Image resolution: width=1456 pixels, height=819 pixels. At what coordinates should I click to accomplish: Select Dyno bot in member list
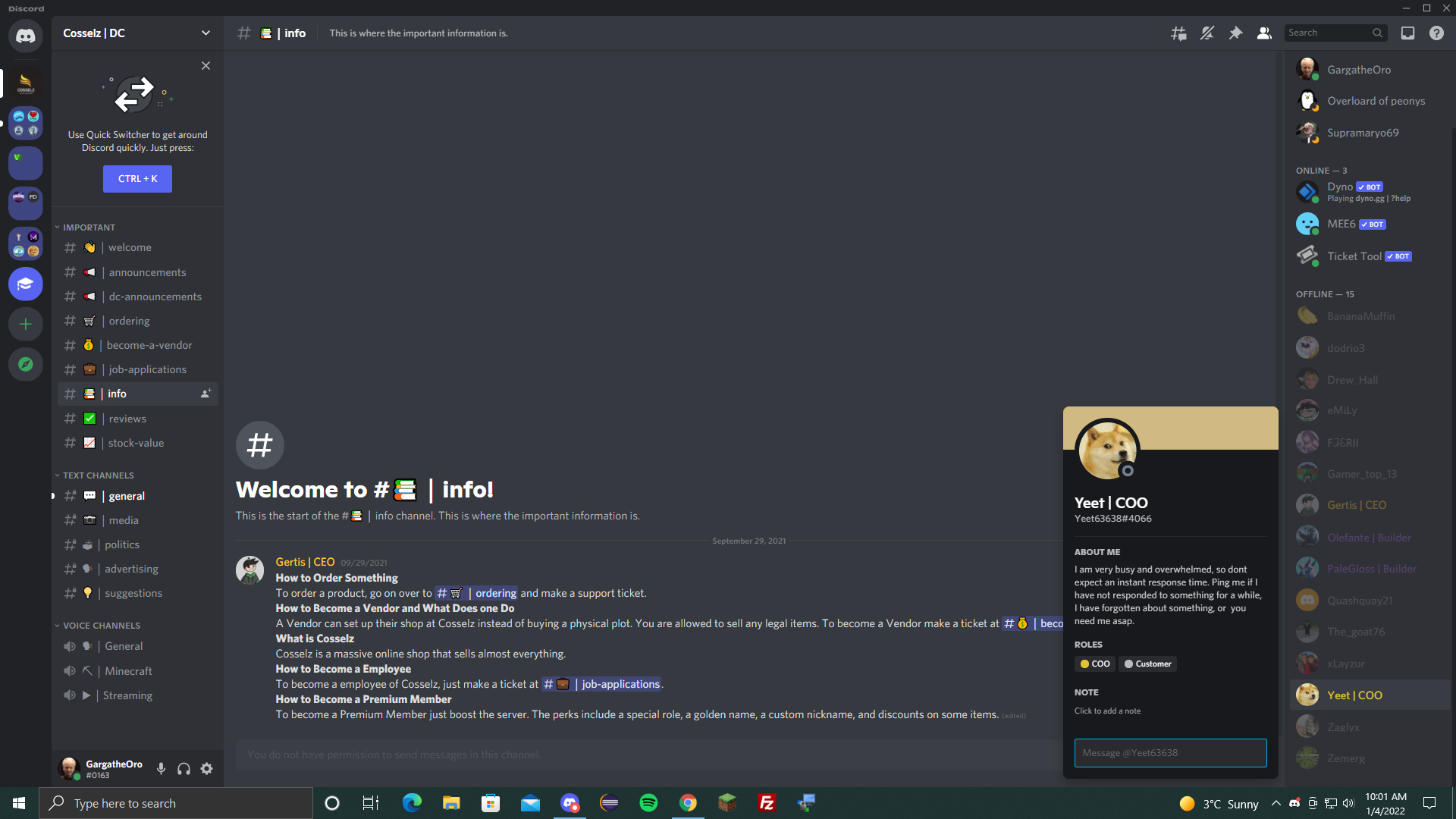tap(1370, 192)
